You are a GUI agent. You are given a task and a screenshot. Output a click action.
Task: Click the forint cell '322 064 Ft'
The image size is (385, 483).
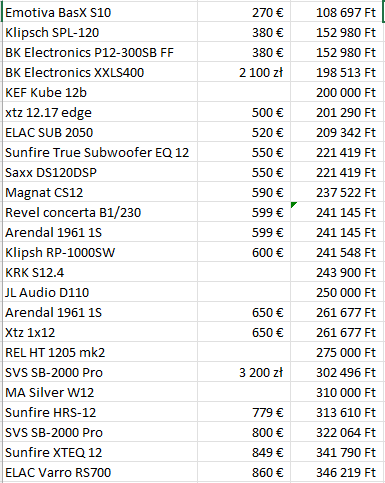click(337, 432)
